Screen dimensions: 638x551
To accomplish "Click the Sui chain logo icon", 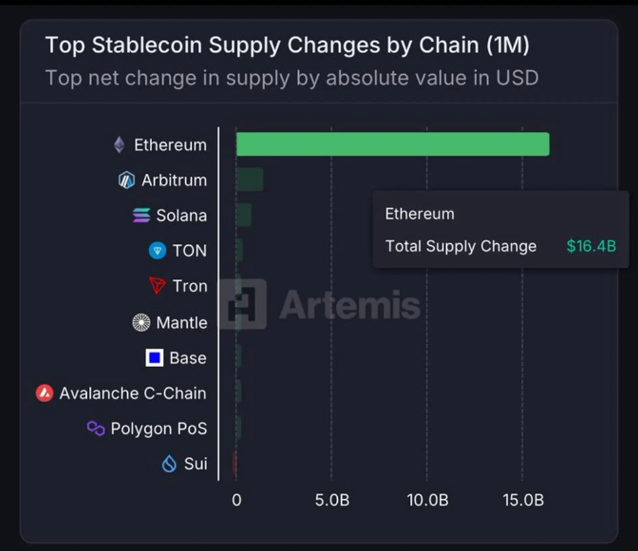I will (169, 464).
